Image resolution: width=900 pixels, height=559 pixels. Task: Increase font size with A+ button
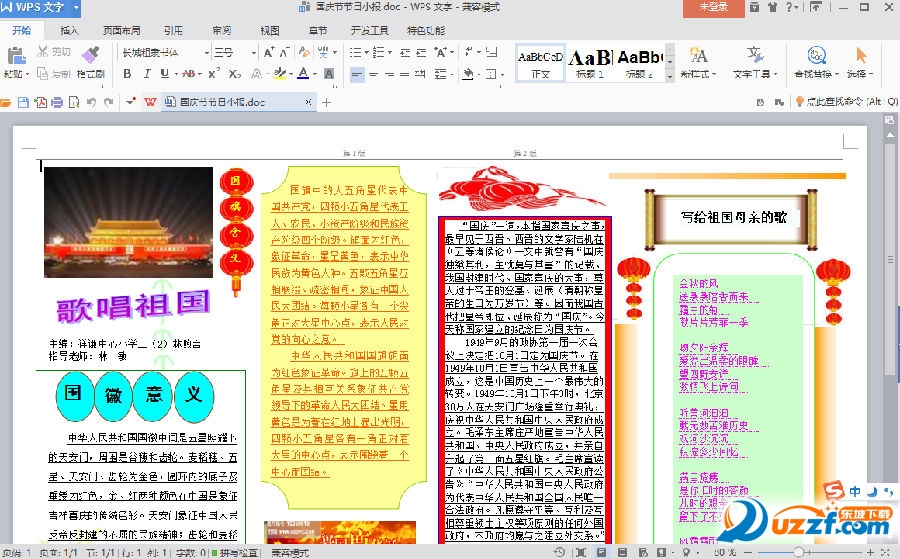click(269, 52)
